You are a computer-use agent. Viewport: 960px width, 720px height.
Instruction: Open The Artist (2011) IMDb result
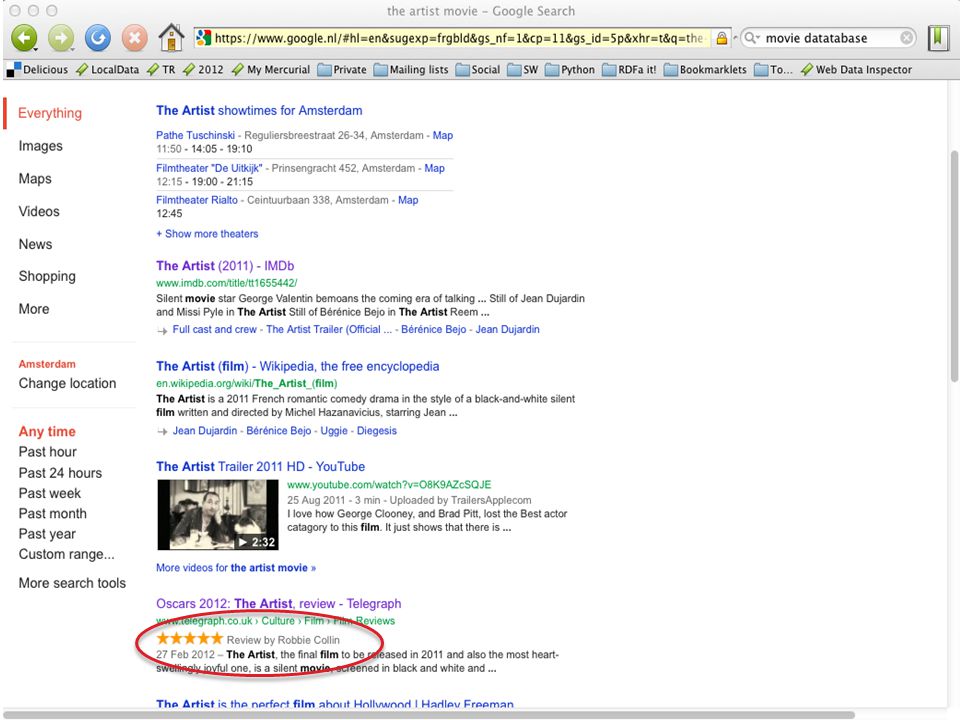point(225,266)
